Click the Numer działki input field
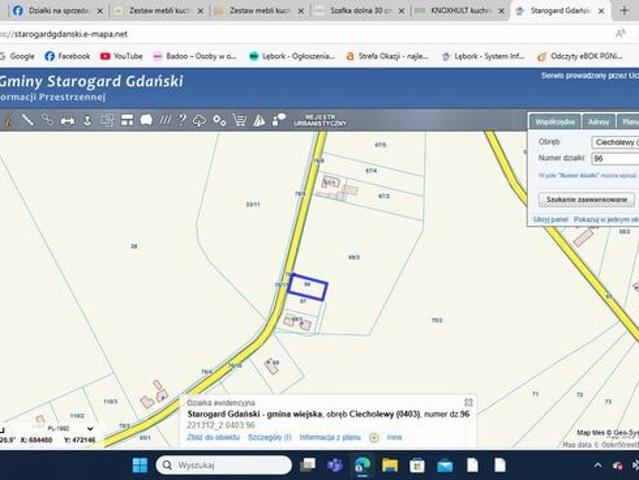Screen dimensions: 639x480 click(615, 159)
